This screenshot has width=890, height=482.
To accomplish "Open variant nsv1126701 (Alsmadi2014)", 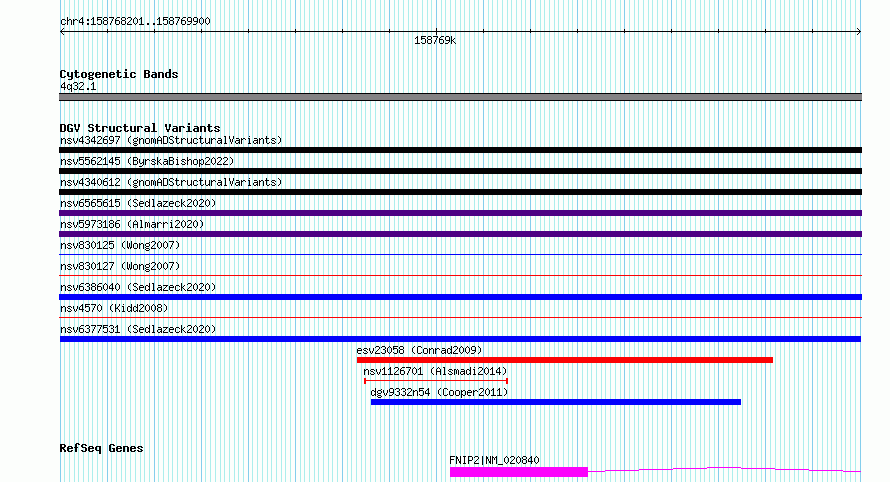I will [x=435, y=371].
